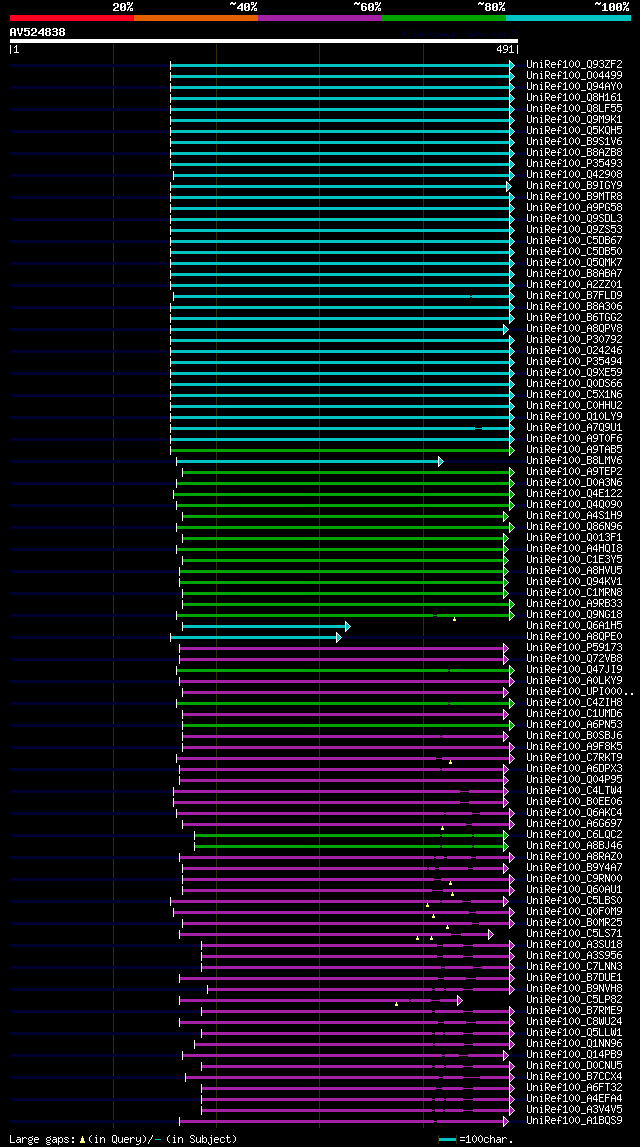Open hit UniRef100_Q8LF55
Viewport: 640px width, 1147px height.
click(574, 109)
